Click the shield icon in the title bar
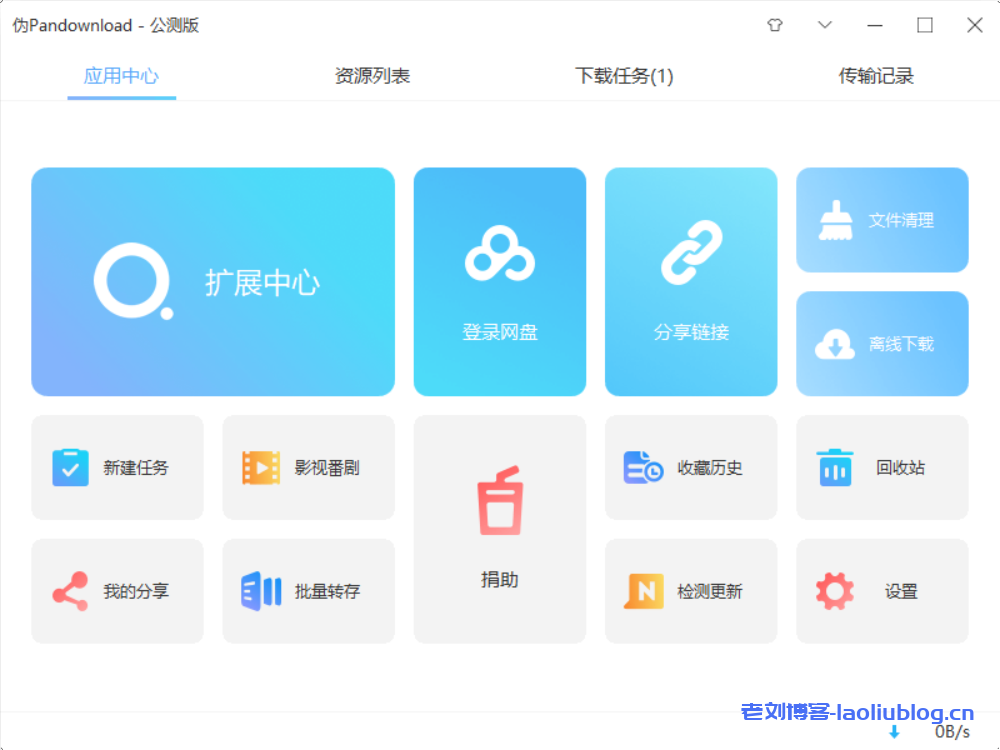Viewport: 1000px width, 750px height. tap(775, 25)
